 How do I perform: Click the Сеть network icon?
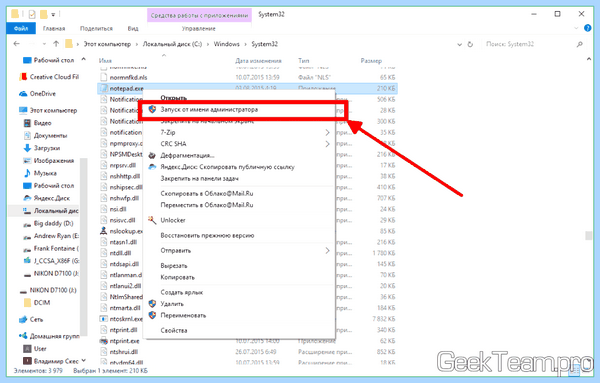[23, 319]
